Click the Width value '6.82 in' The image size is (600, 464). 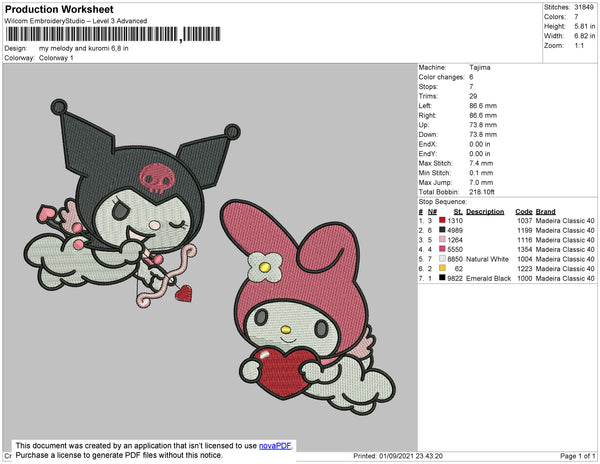point(584,36)
